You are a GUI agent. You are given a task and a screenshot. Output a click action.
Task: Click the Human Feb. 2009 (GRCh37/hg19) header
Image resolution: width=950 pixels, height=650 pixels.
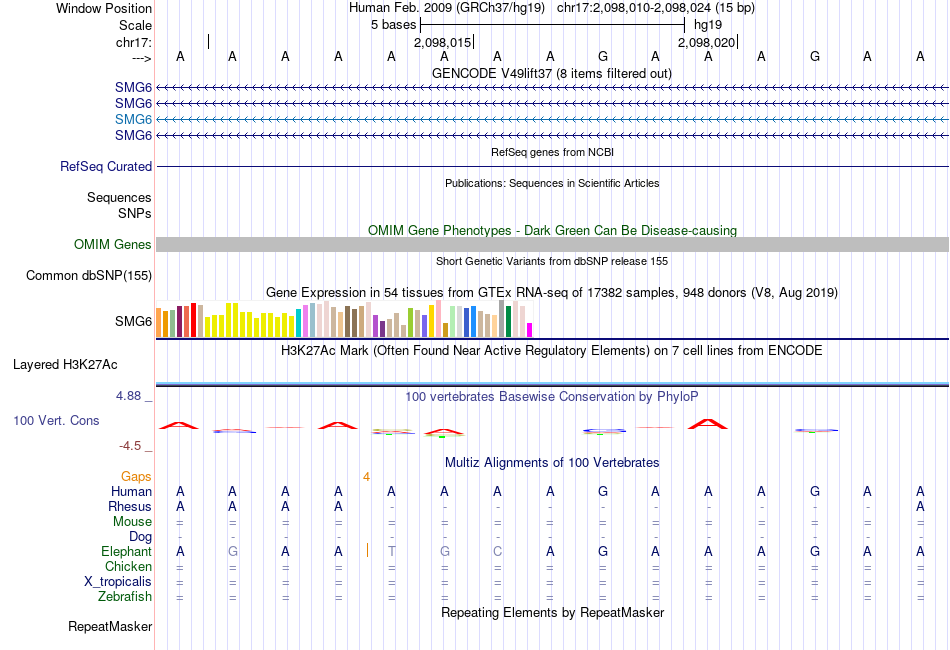click(447, 8)
